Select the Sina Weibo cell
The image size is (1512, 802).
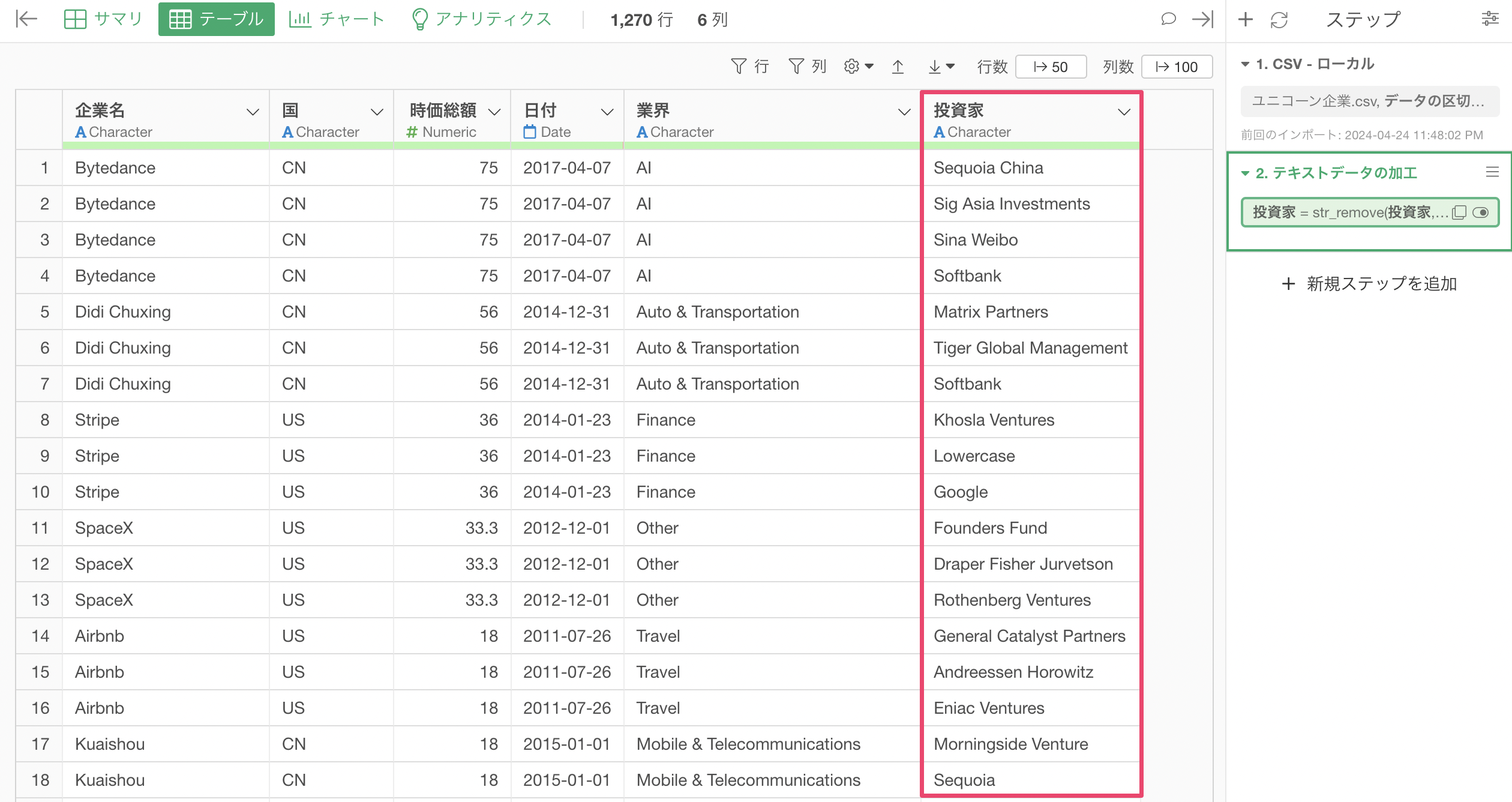(x=1030, y=240)
